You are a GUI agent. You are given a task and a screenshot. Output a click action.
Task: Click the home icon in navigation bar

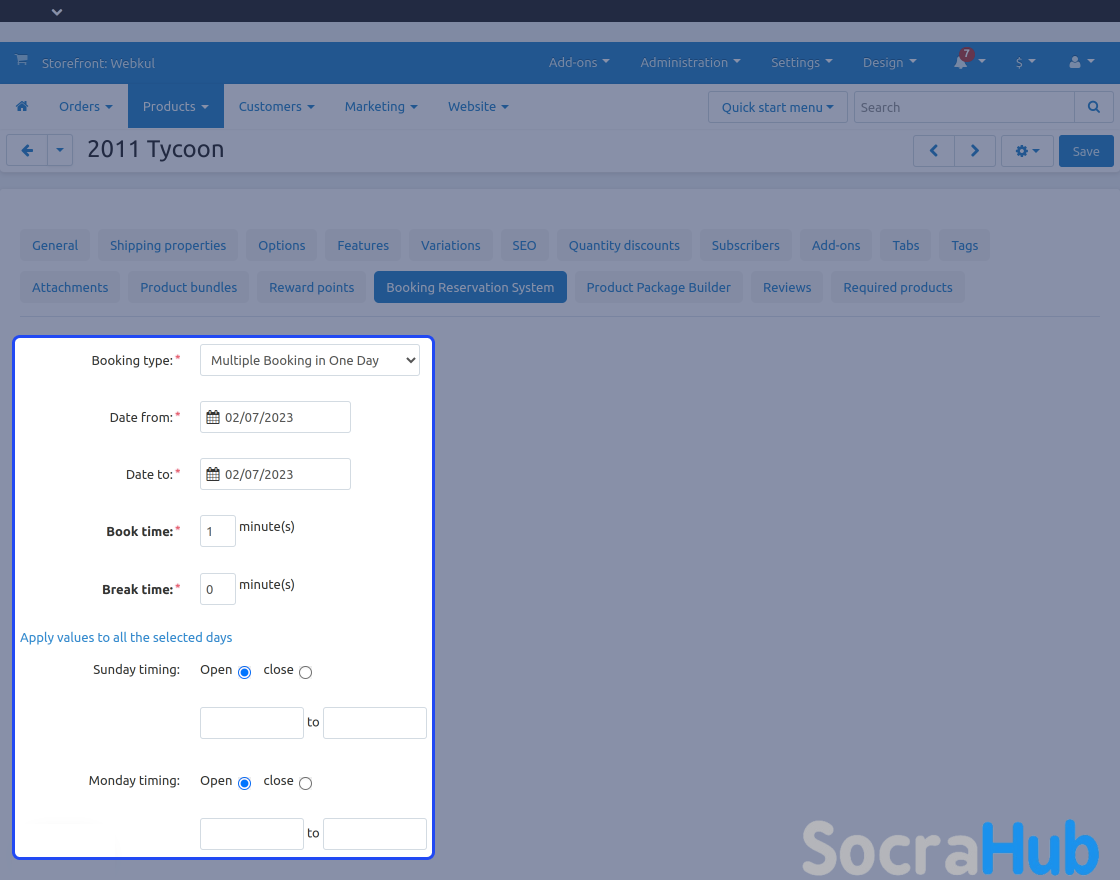tap(22, 106)
